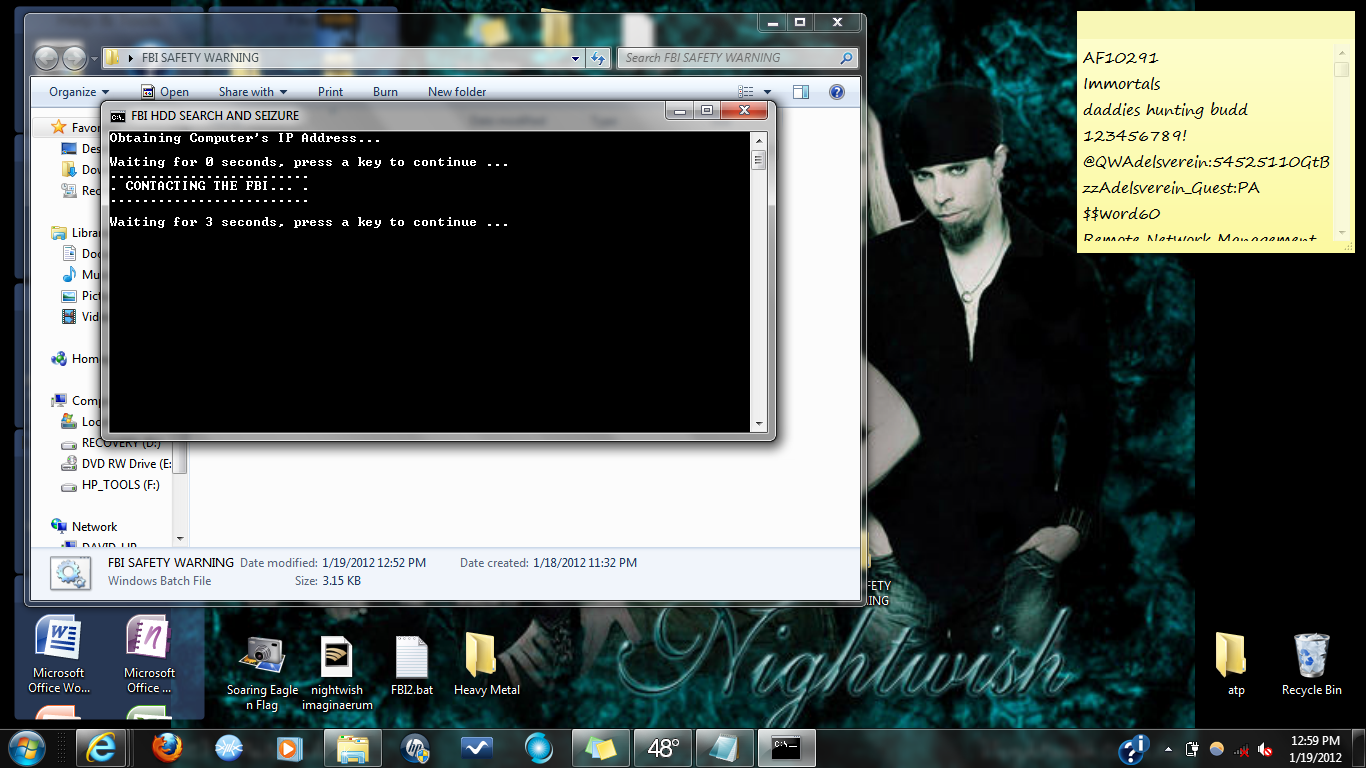Click the Explorer Help question mark icon
This screenshot has width=1366, height=768.
[x=837, y=92]
